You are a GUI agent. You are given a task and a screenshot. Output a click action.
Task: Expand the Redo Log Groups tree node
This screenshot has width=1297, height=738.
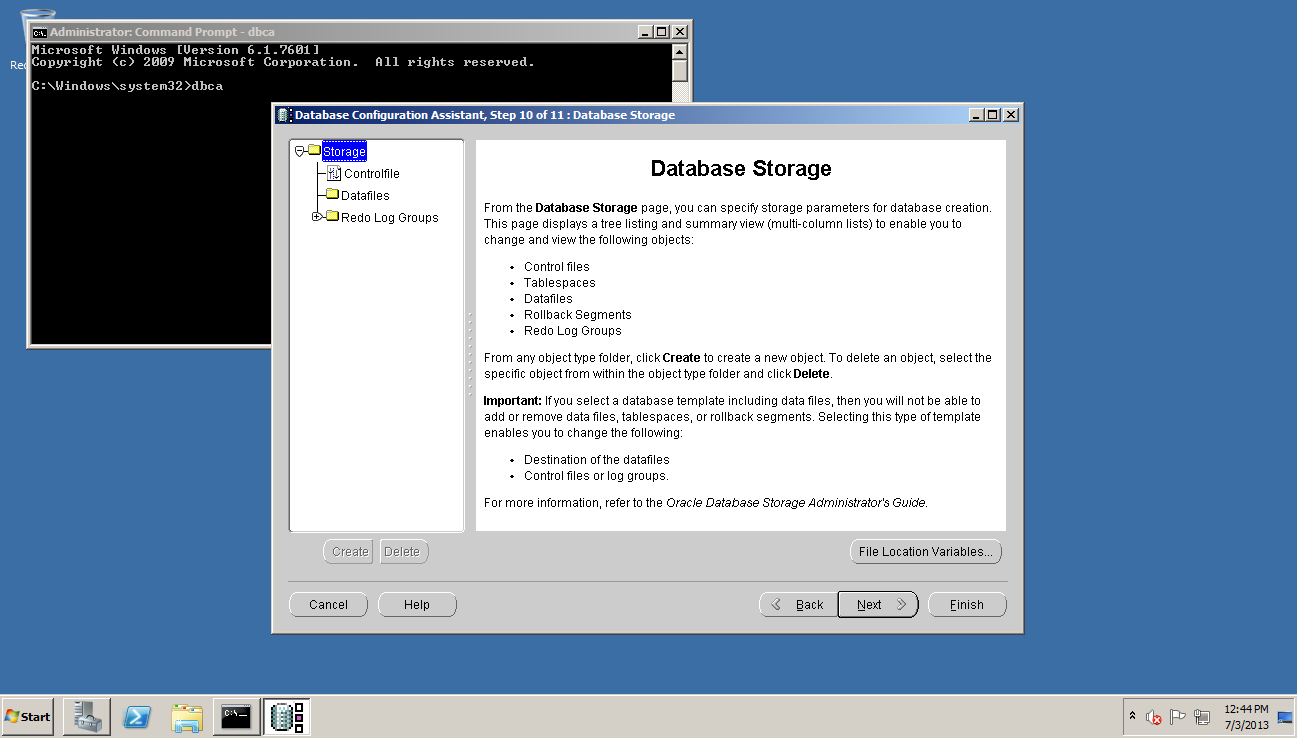click(317, 217)
